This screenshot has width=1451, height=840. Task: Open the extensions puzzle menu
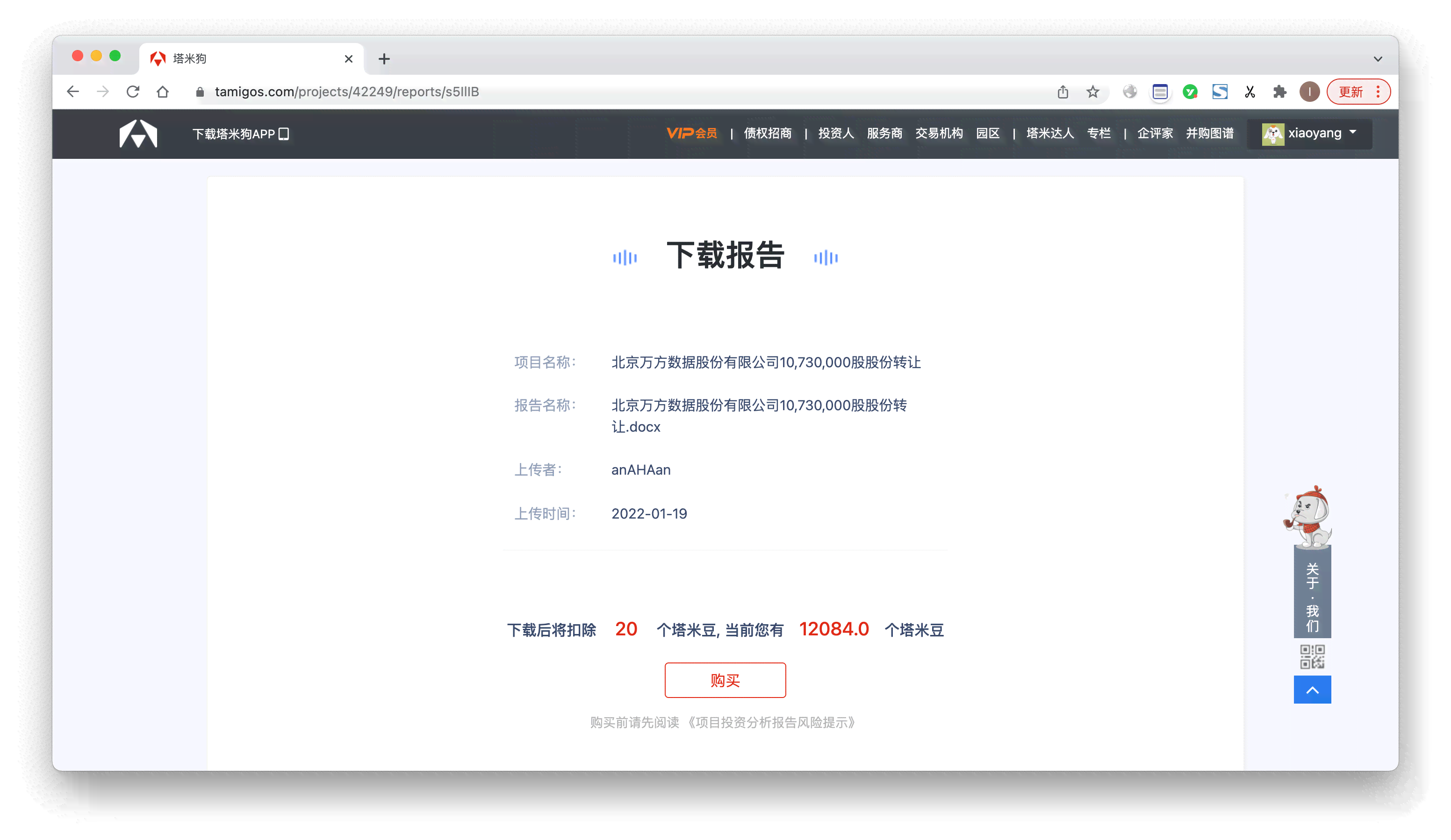pos(1279,92)
